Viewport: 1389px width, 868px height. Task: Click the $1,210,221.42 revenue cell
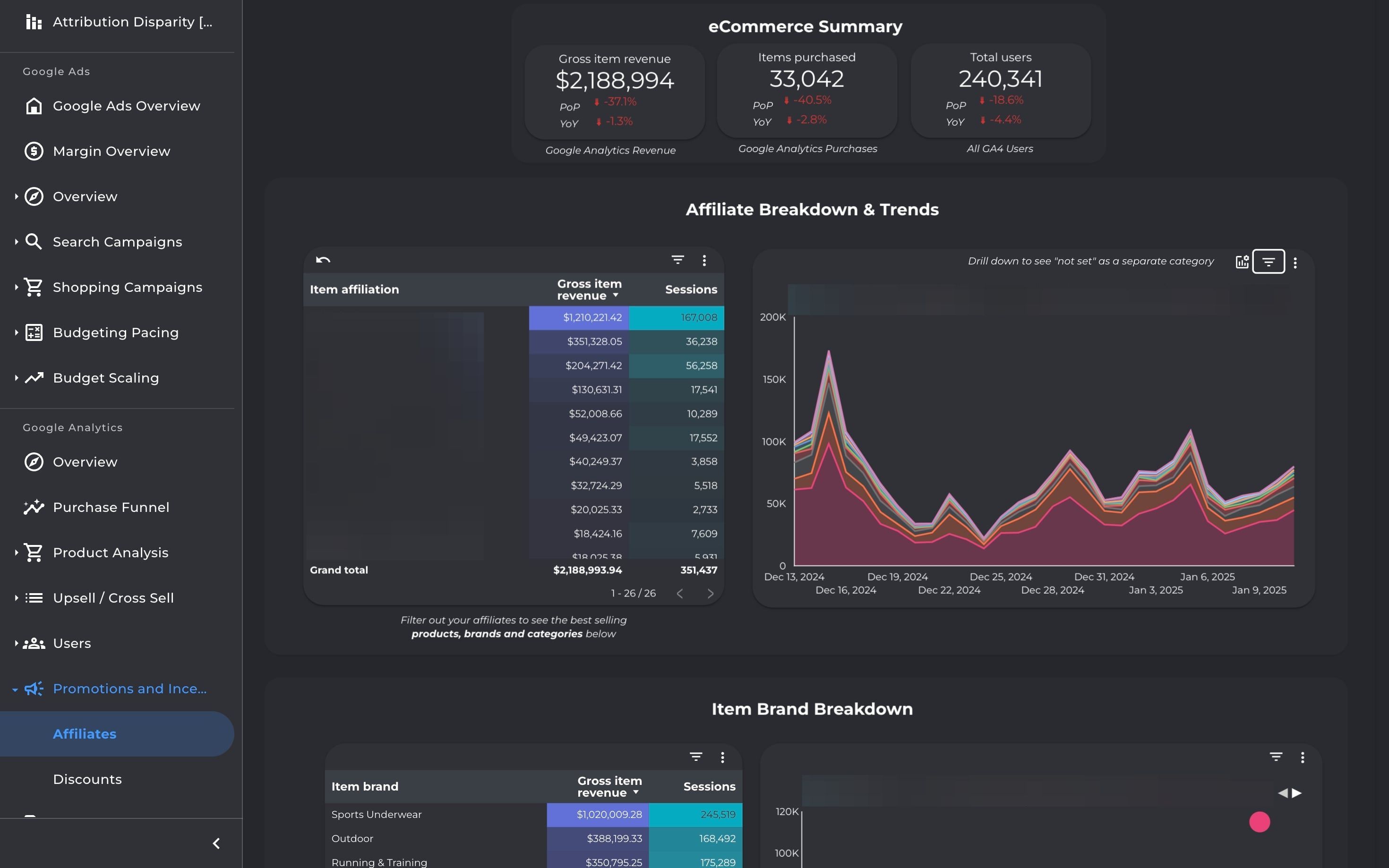click(579, 317)
